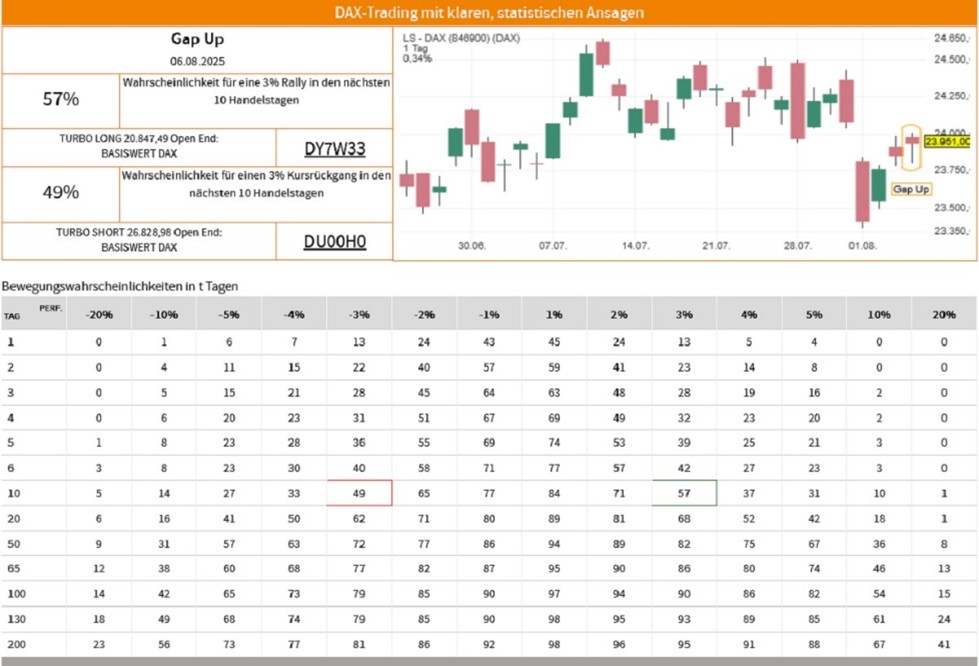This screenshot has height=666, width=979.
Task: Select the -10% column header
Action: [164, 315]
